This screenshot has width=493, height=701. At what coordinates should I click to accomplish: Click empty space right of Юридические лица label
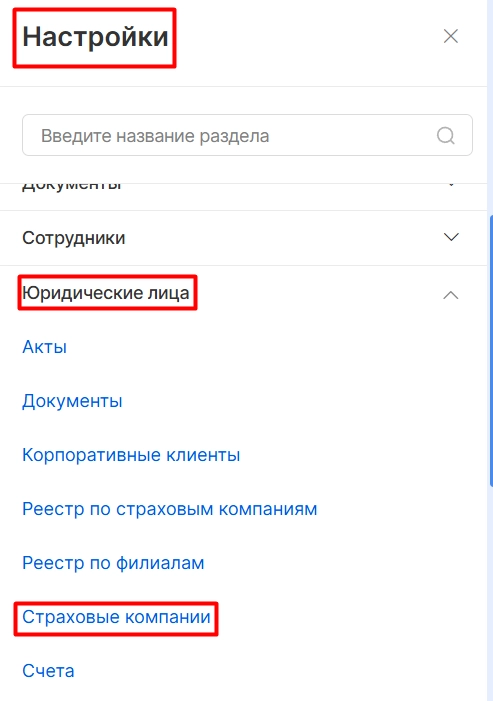click(313, 293)
